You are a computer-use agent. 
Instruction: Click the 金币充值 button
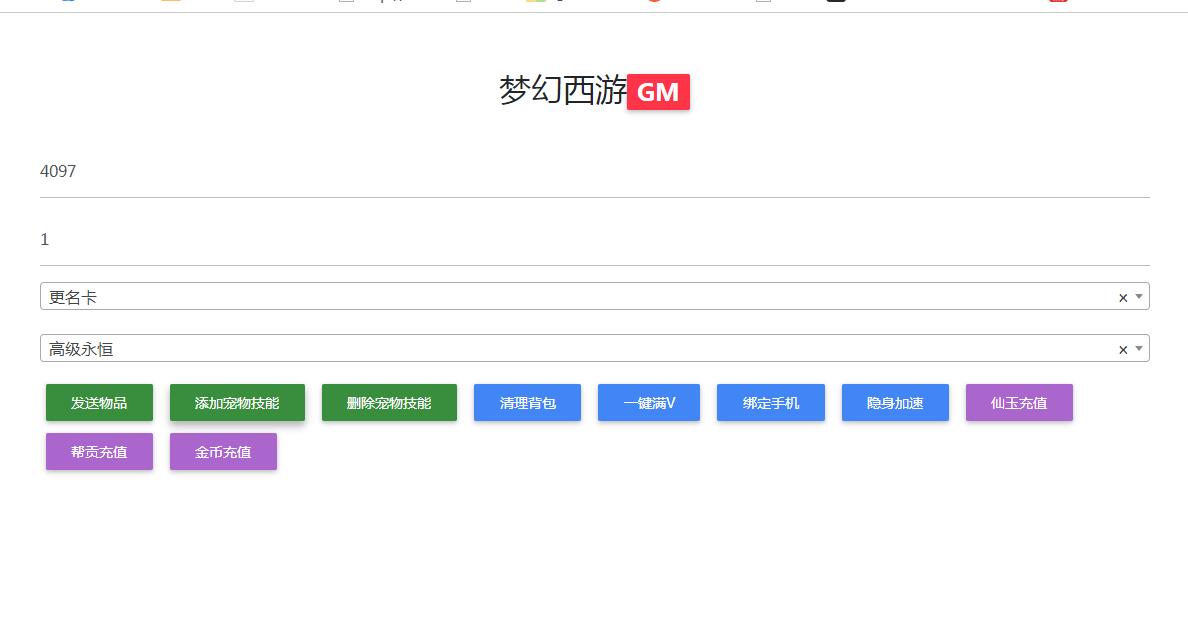point(223,452)
